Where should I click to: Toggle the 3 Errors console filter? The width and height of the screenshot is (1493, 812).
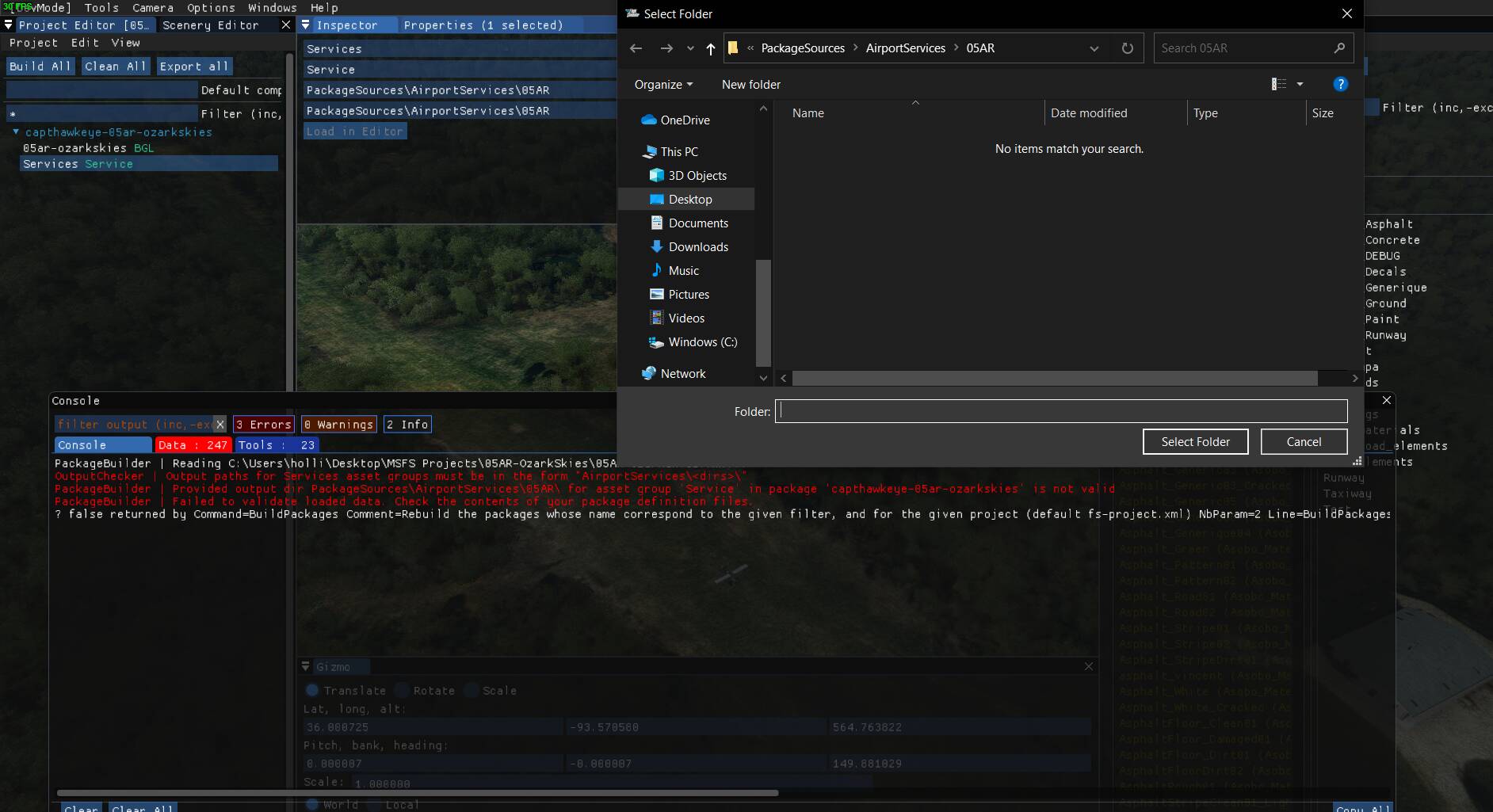(x=263, y=425)
